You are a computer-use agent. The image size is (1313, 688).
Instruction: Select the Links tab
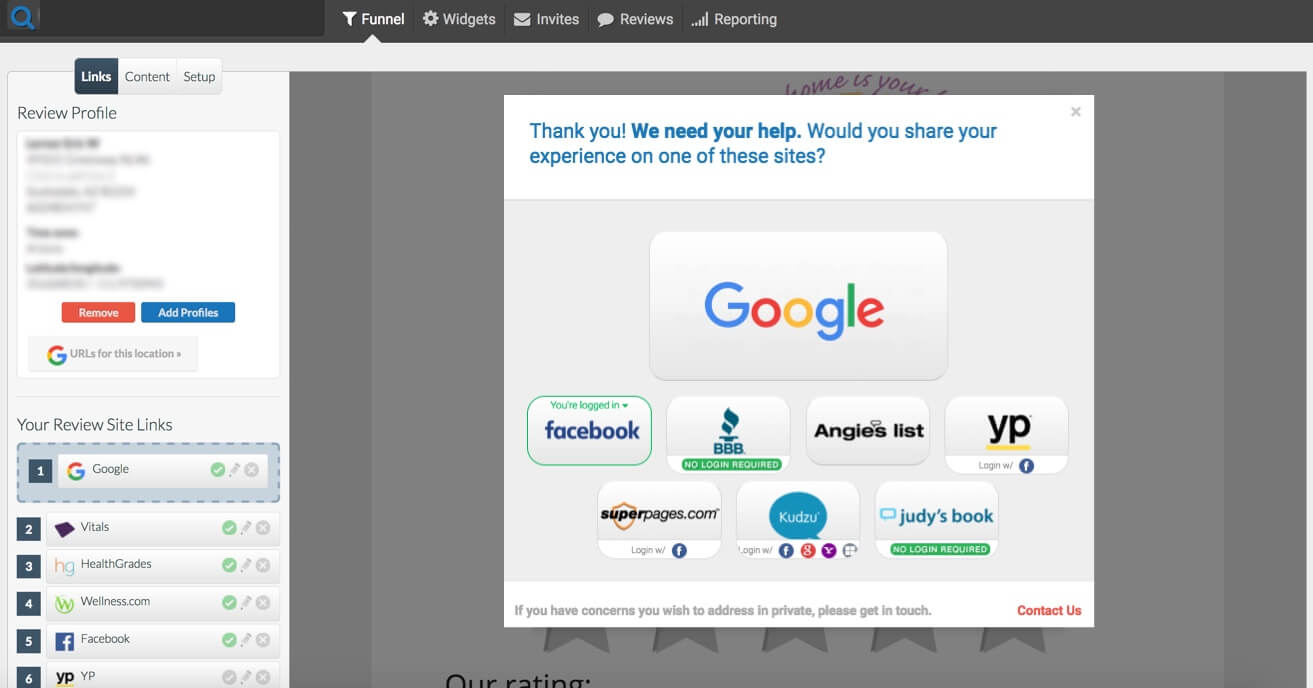[x=96, y=77]
